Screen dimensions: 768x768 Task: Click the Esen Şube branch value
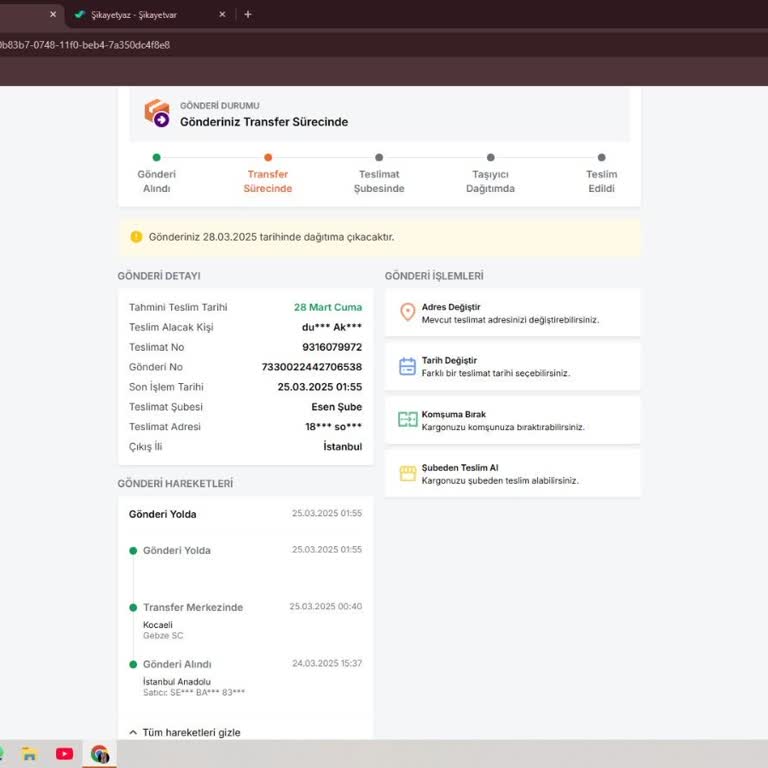tap(336, 407)
